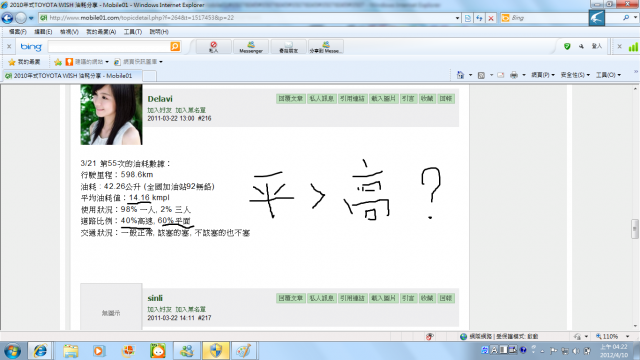640x360 pixels.
Task: Open the 工具(O) command bar menu
Action: [608, 75]
